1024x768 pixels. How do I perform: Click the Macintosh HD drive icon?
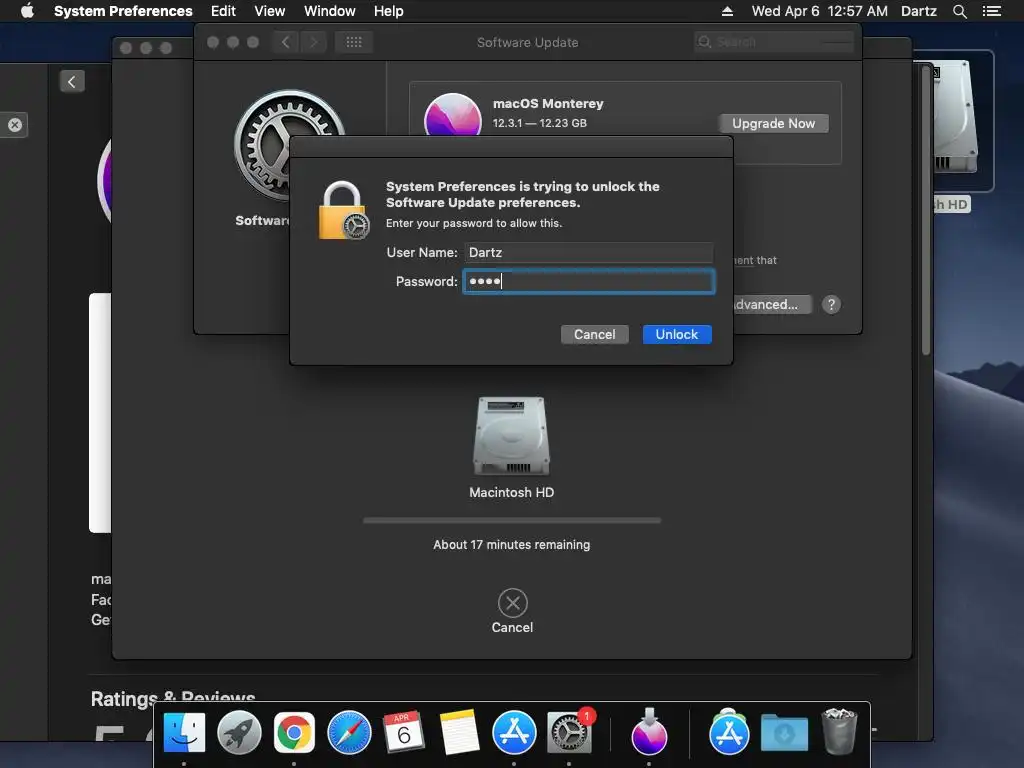point(511,436)
